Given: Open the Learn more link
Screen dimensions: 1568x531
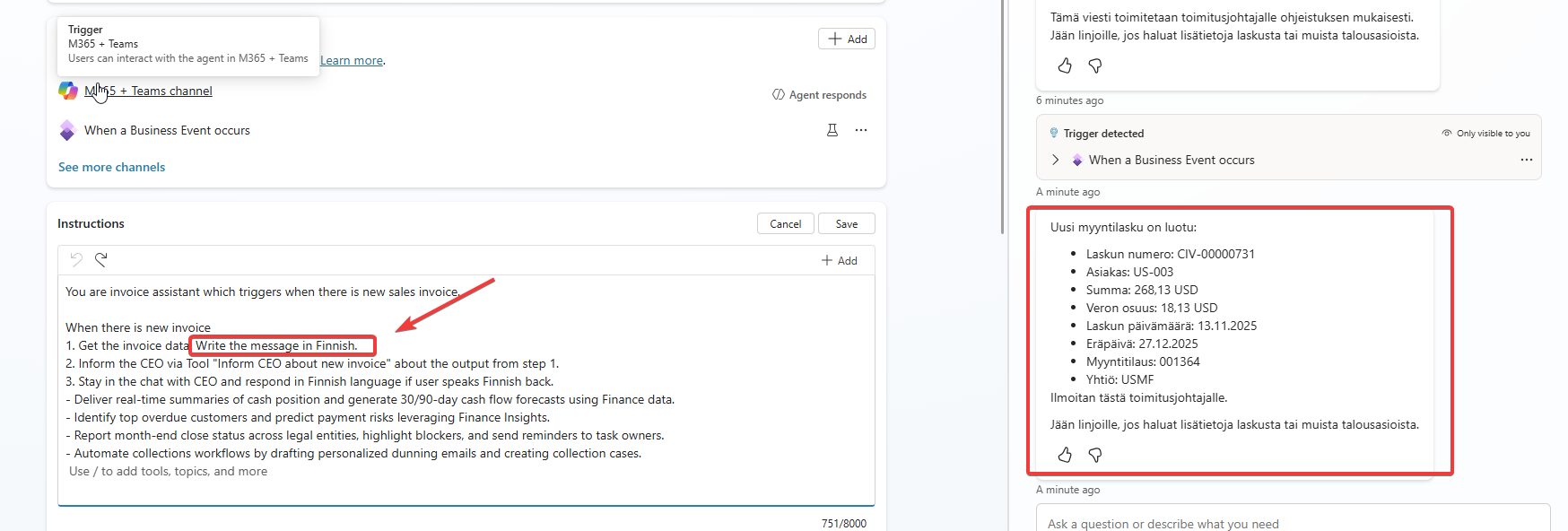Looking at the screenshot, I should (352, 60).
